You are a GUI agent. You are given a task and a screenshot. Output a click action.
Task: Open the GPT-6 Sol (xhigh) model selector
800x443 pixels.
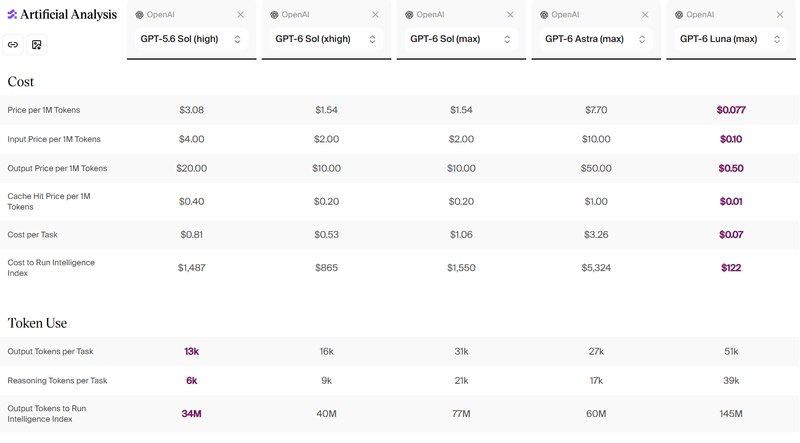coord(326,39)
